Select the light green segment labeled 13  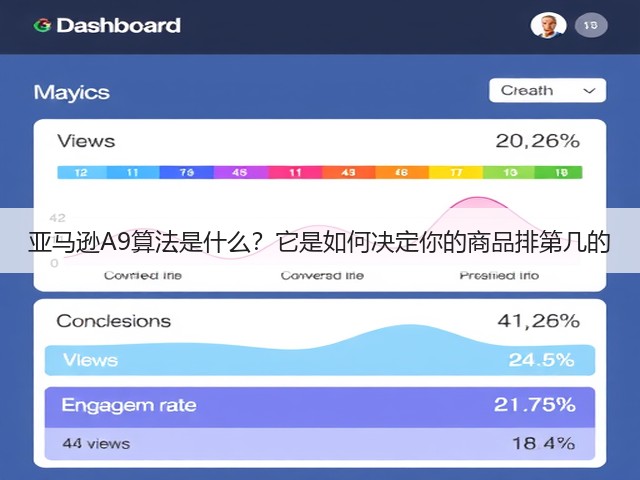point(509,172)
